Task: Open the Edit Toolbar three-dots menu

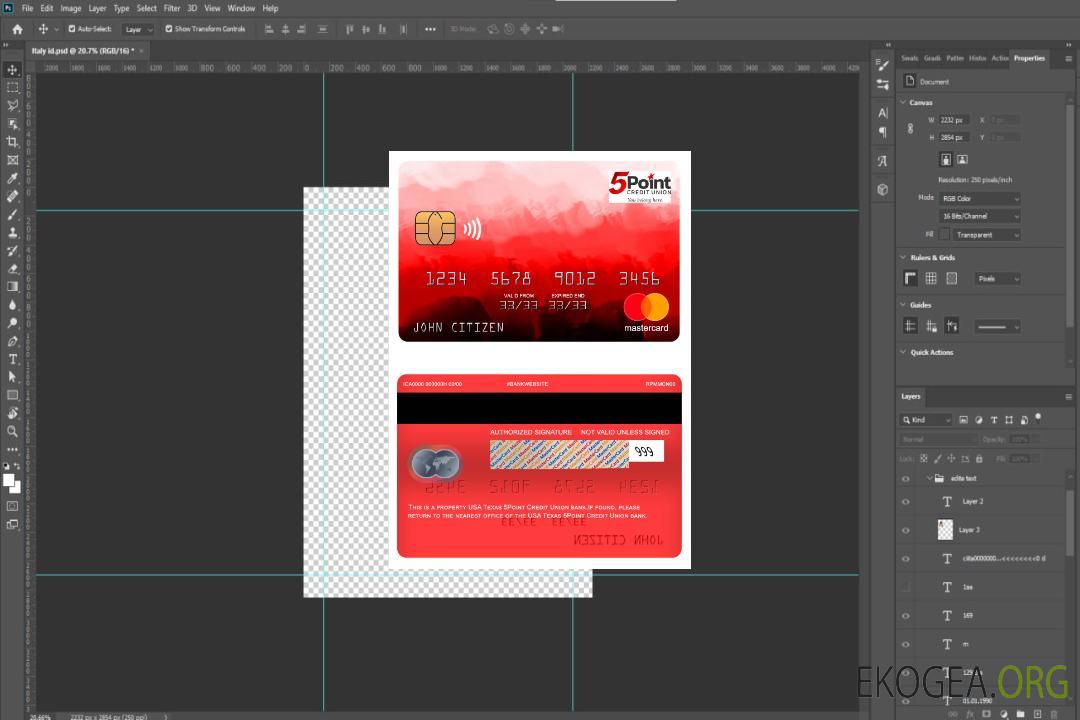Action: click(x=12, y=449)
